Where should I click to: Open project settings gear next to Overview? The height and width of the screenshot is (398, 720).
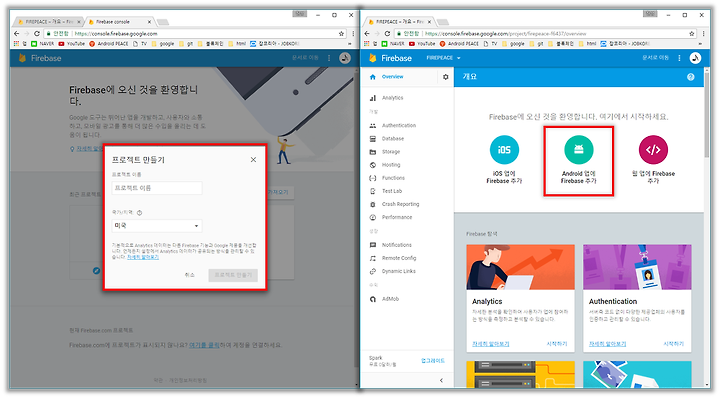pyautogui.click(x=445, y=77)
